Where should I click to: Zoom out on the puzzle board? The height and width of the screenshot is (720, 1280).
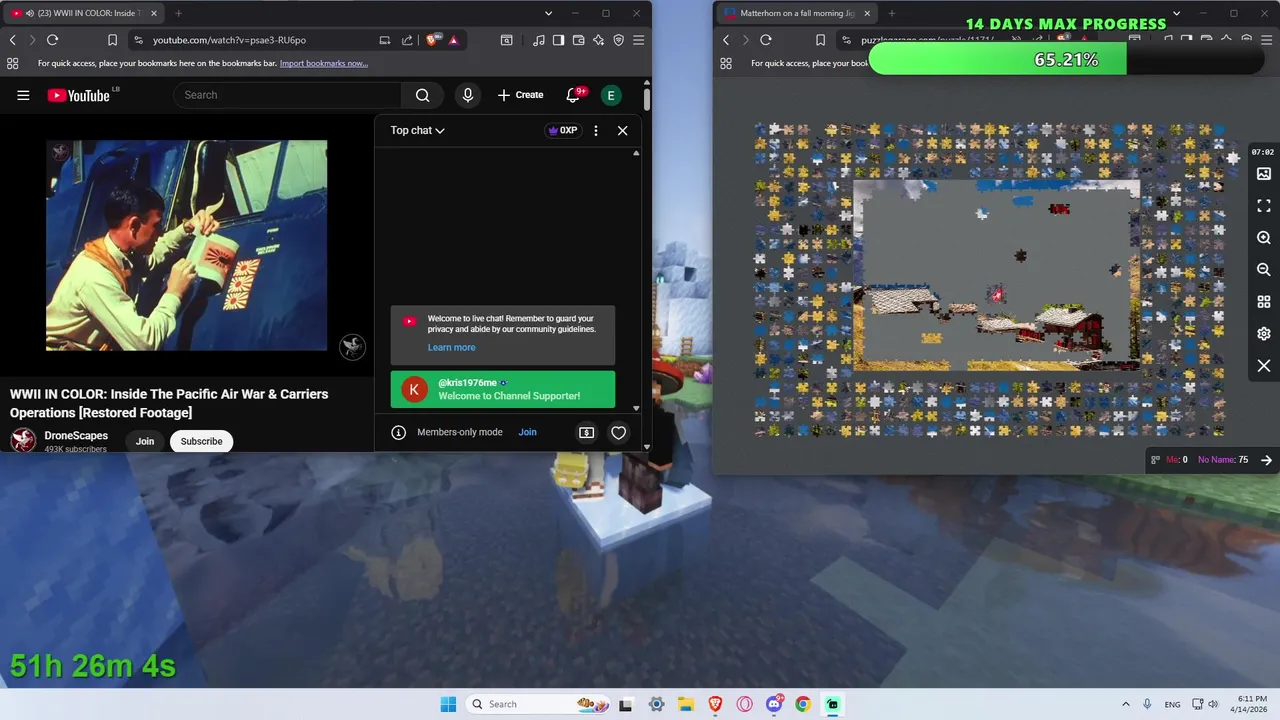coord(1264,270)
